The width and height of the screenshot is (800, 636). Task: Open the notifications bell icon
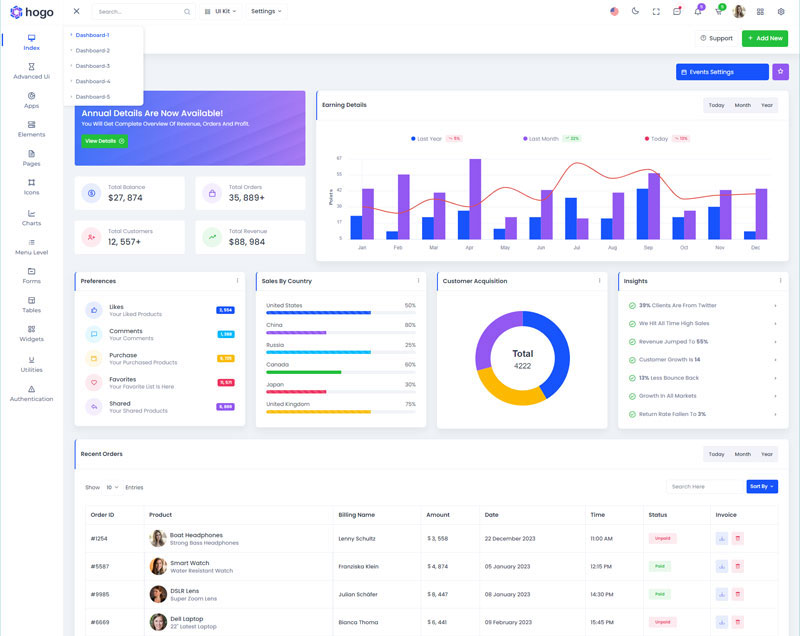697,12
